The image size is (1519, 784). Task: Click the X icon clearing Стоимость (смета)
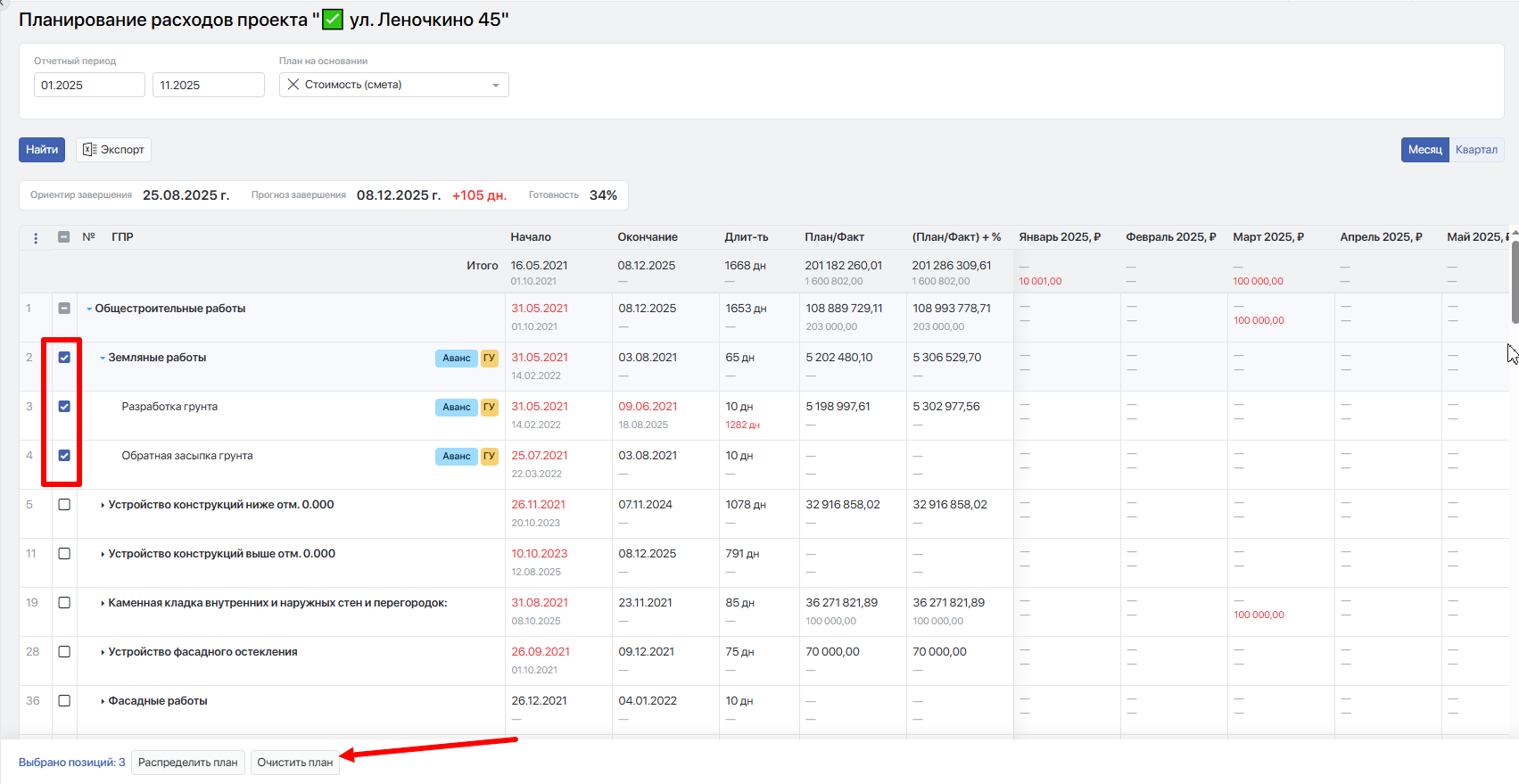293,85
